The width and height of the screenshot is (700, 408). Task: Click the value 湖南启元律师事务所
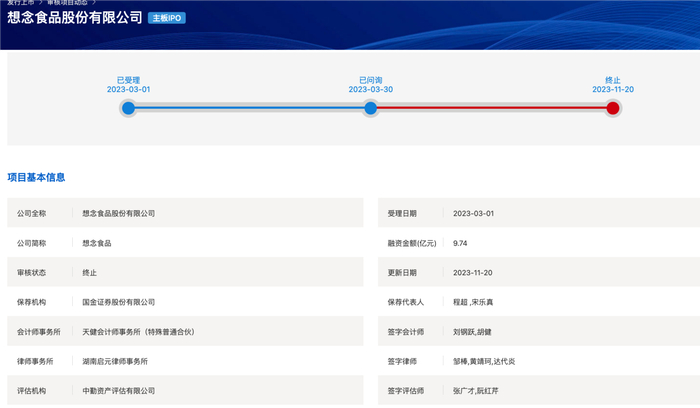click(x=115, y=361)
